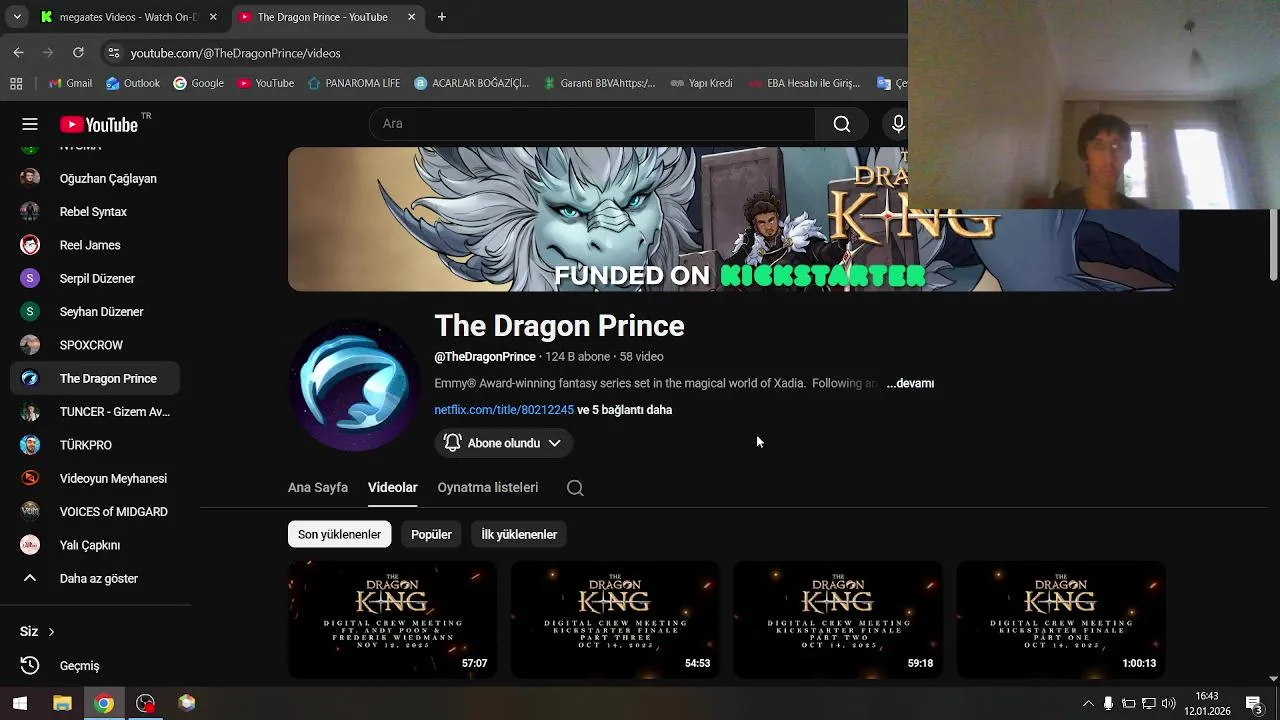The height and width of the screenshot is (720, 1280).
Task: Switch to Ana Sayfa channel tab
Action: tap(318, 487)
